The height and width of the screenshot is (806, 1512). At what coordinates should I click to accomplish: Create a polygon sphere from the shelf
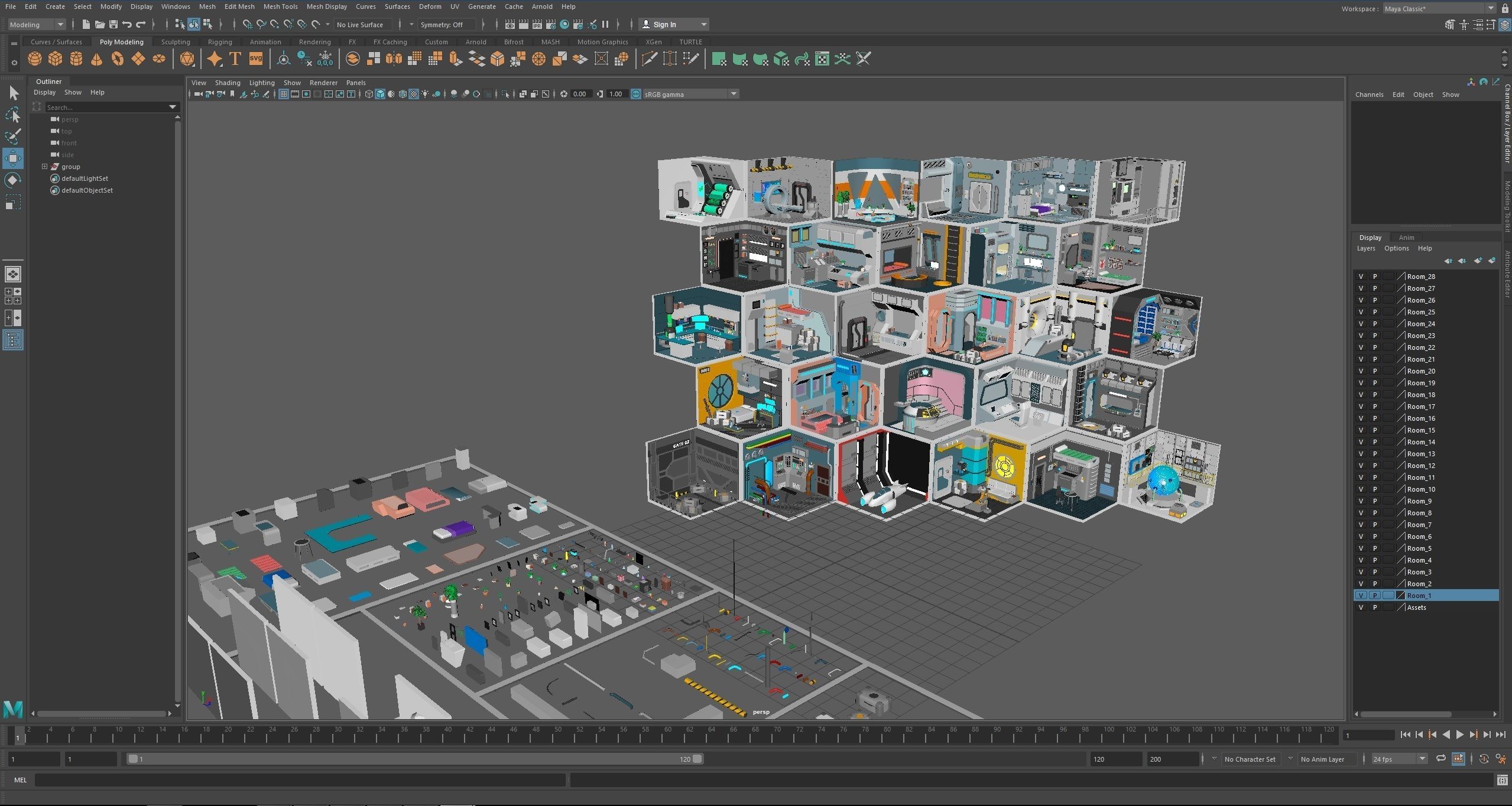pyautogui.click(x=35, y=59)
